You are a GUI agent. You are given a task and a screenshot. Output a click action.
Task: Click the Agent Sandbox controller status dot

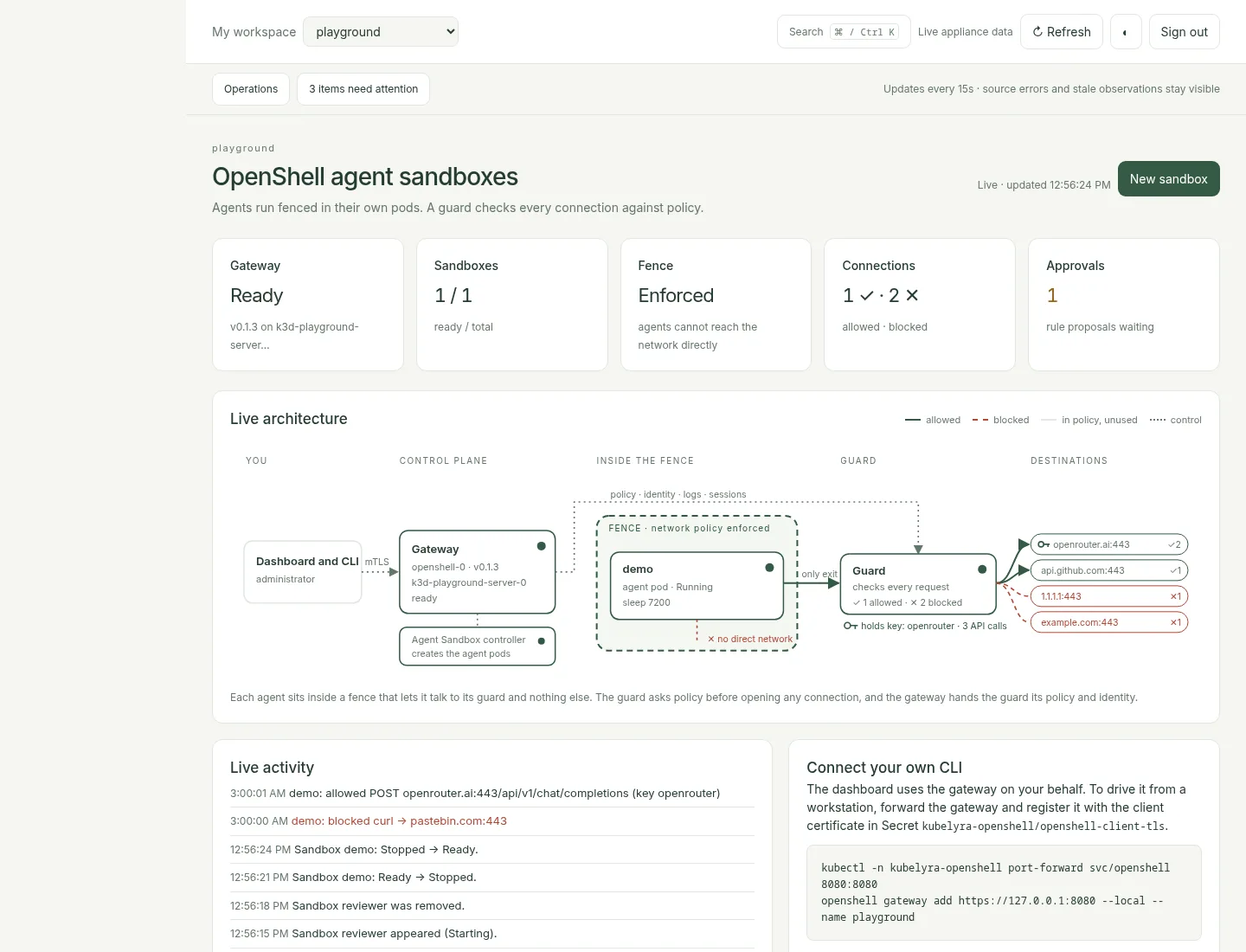pyautogui.click(x=542, y=641)
